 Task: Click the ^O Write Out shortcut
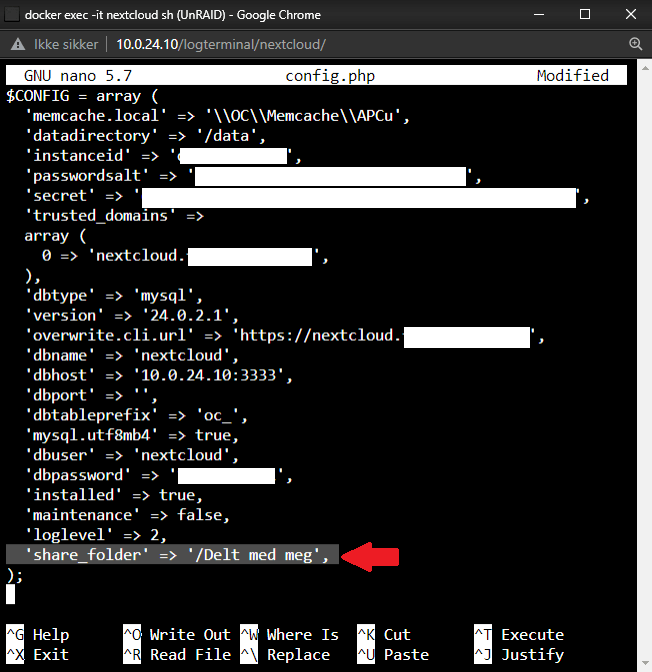[x=177, y=635]
